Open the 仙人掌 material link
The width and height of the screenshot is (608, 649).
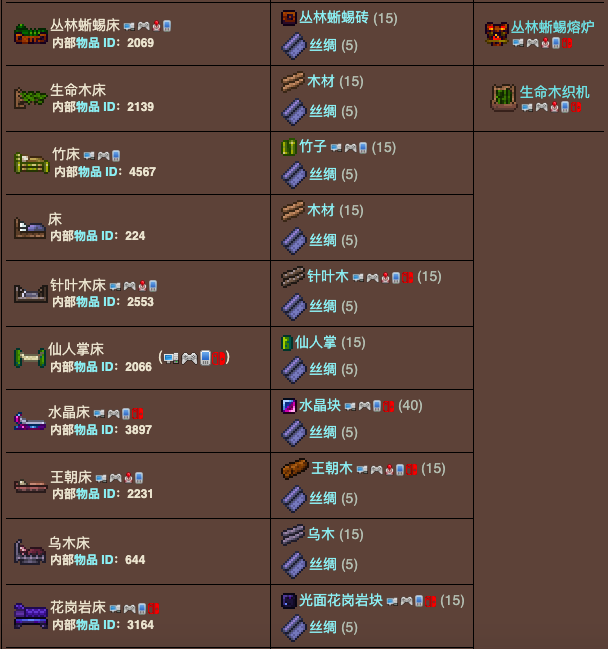315,342
